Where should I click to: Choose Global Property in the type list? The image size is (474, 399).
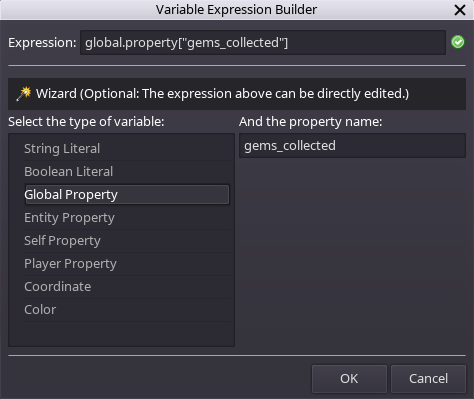coord(127,195)
